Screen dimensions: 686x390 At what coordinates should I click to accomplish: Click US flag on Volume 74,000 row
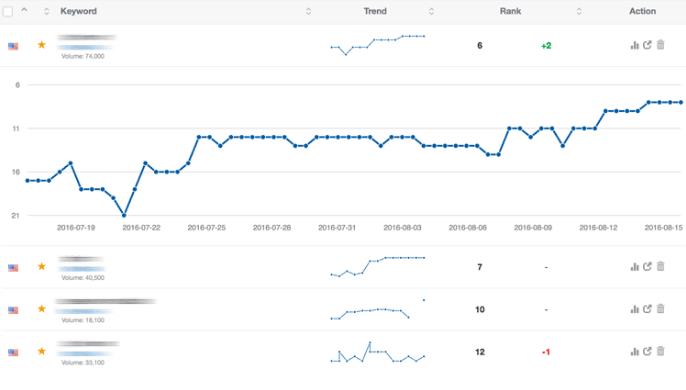point(13,46)
